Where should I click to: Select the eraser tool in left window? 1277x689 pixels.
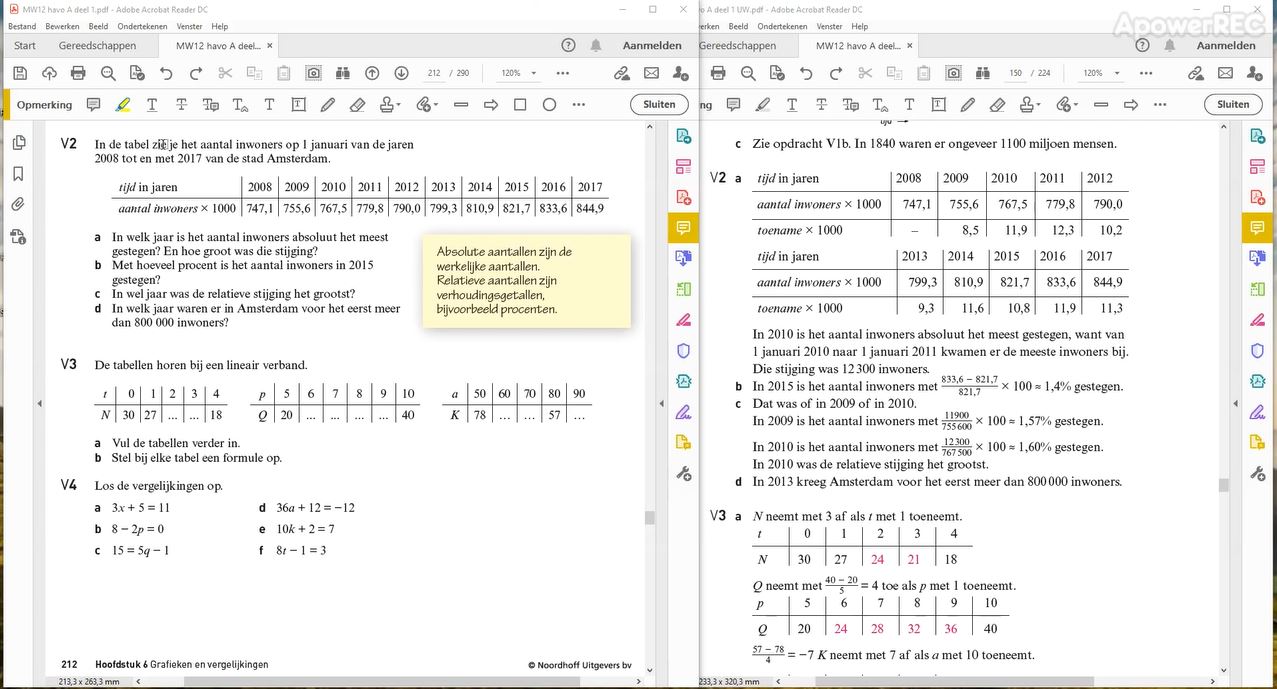[357, 104]
